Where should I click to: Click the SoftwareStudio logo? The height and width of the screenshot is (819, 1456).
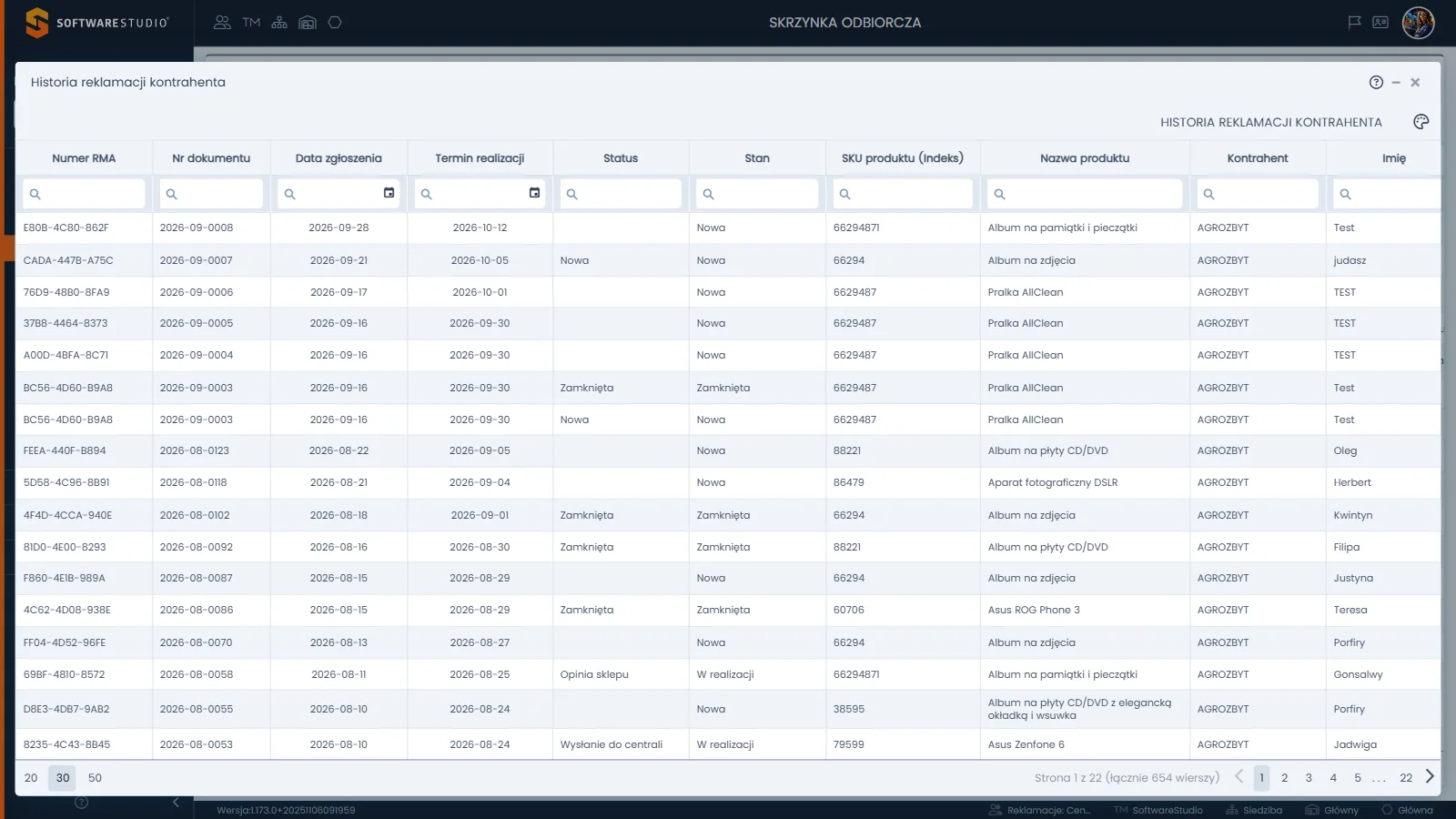pyautogui.click(x=96, y=23)
